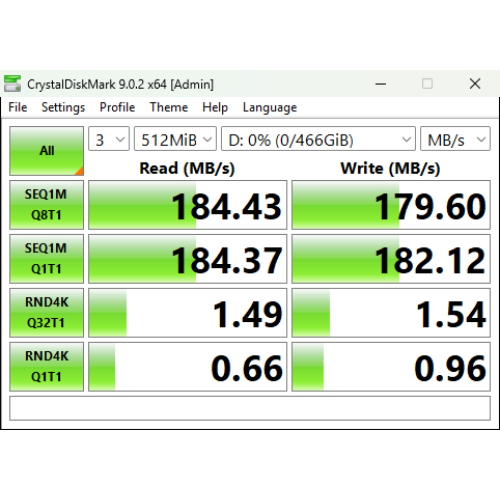Open the Help menu
The height and width of the screenshot is (500, 500).
[x=215, y=107]
